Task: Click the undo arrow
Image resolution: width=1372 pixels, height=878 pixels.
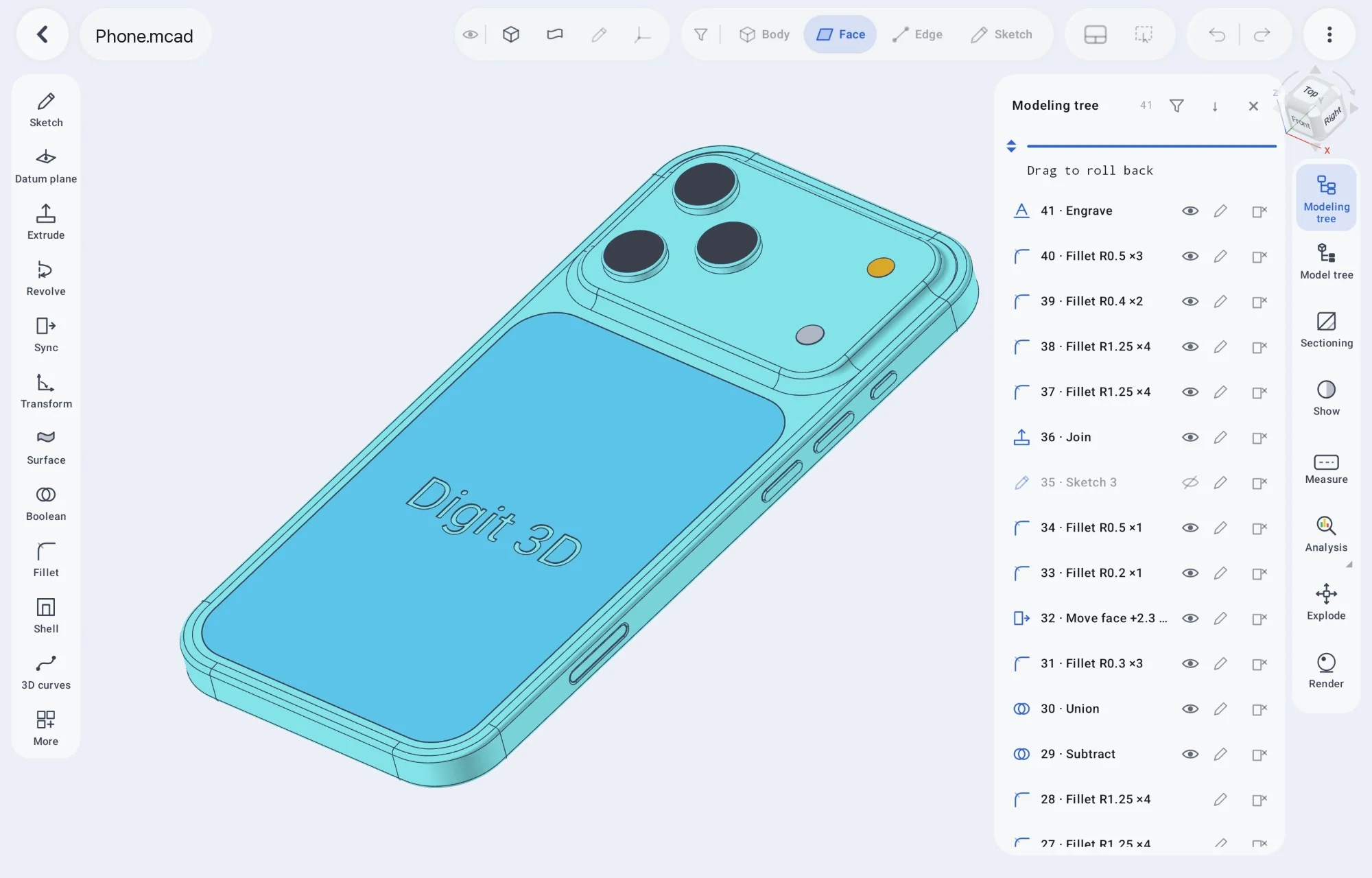Action: [1217, 34]
